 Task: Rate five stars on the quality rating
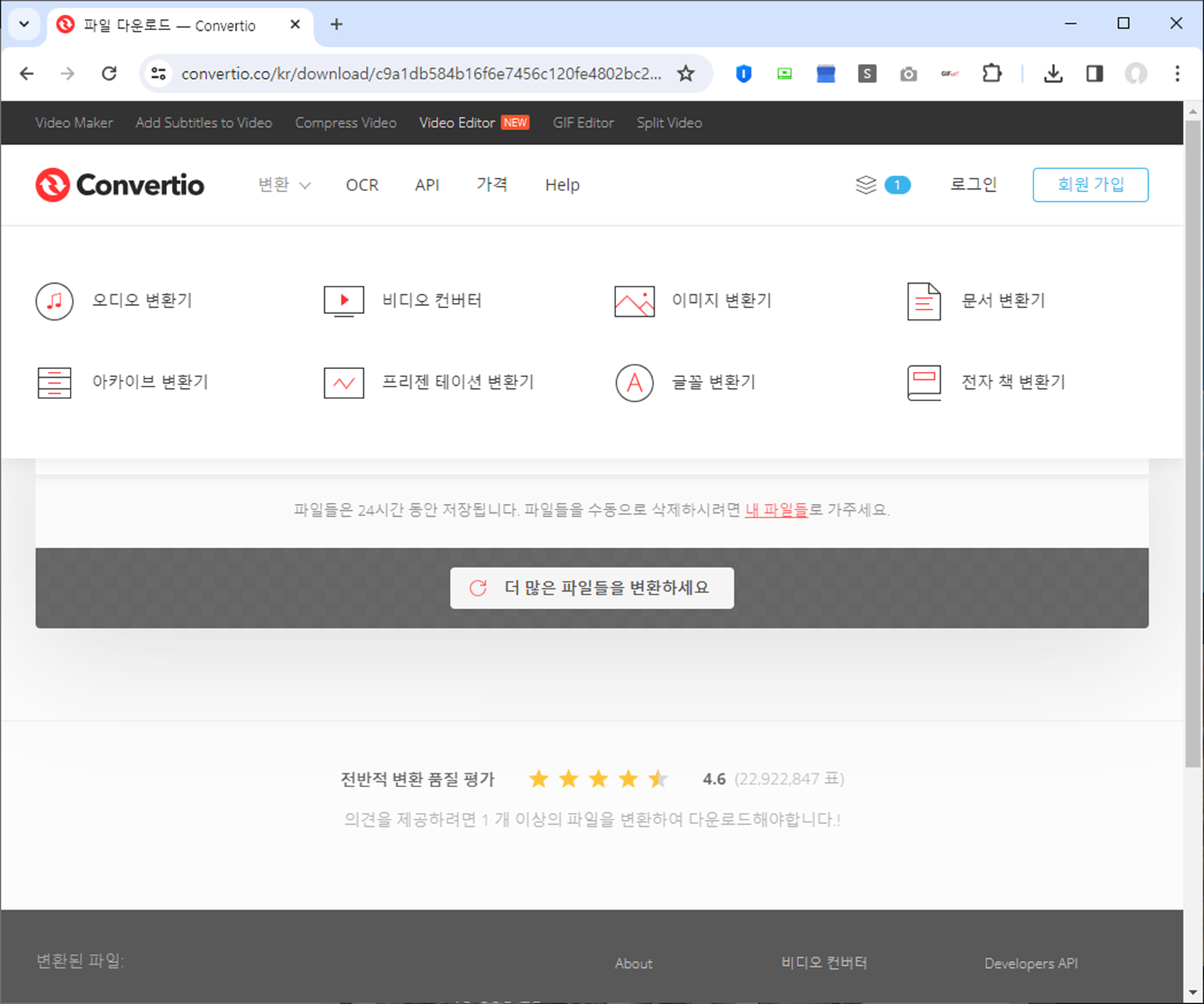tap(658, 778)
